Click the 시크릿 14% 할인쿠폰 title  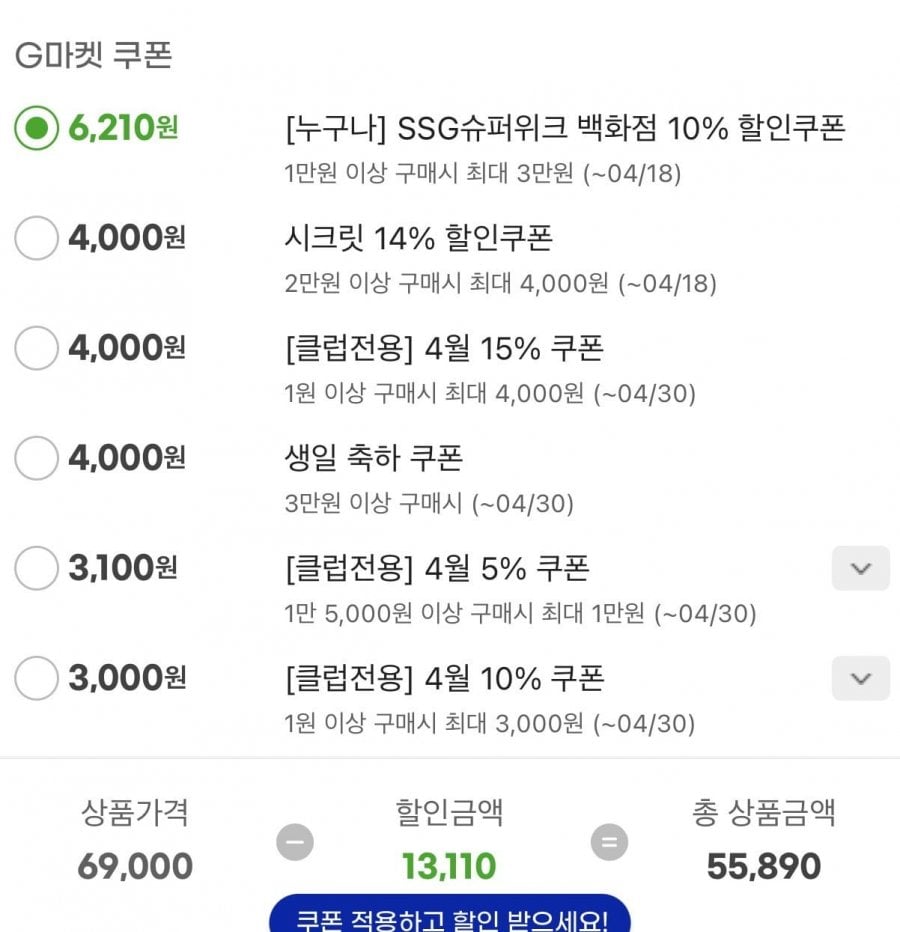point(418,239)
